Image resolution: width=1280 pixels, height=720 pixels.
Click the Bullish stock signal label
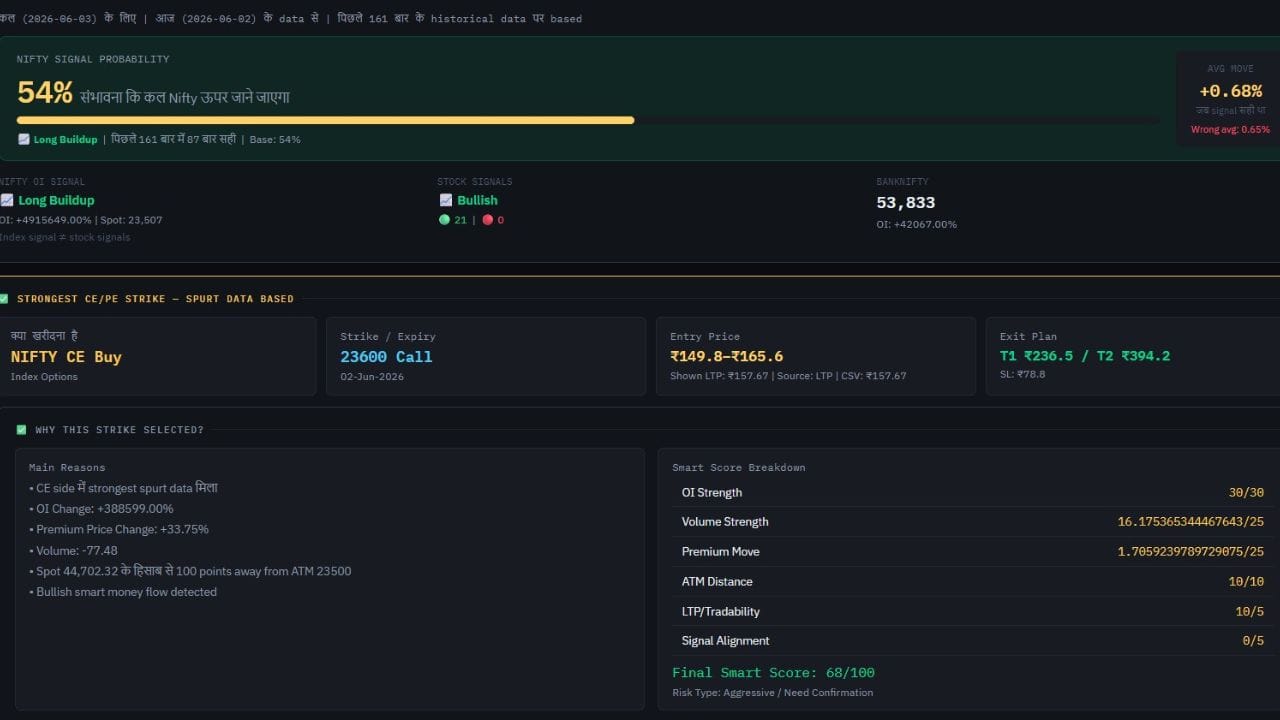(477, 200)
